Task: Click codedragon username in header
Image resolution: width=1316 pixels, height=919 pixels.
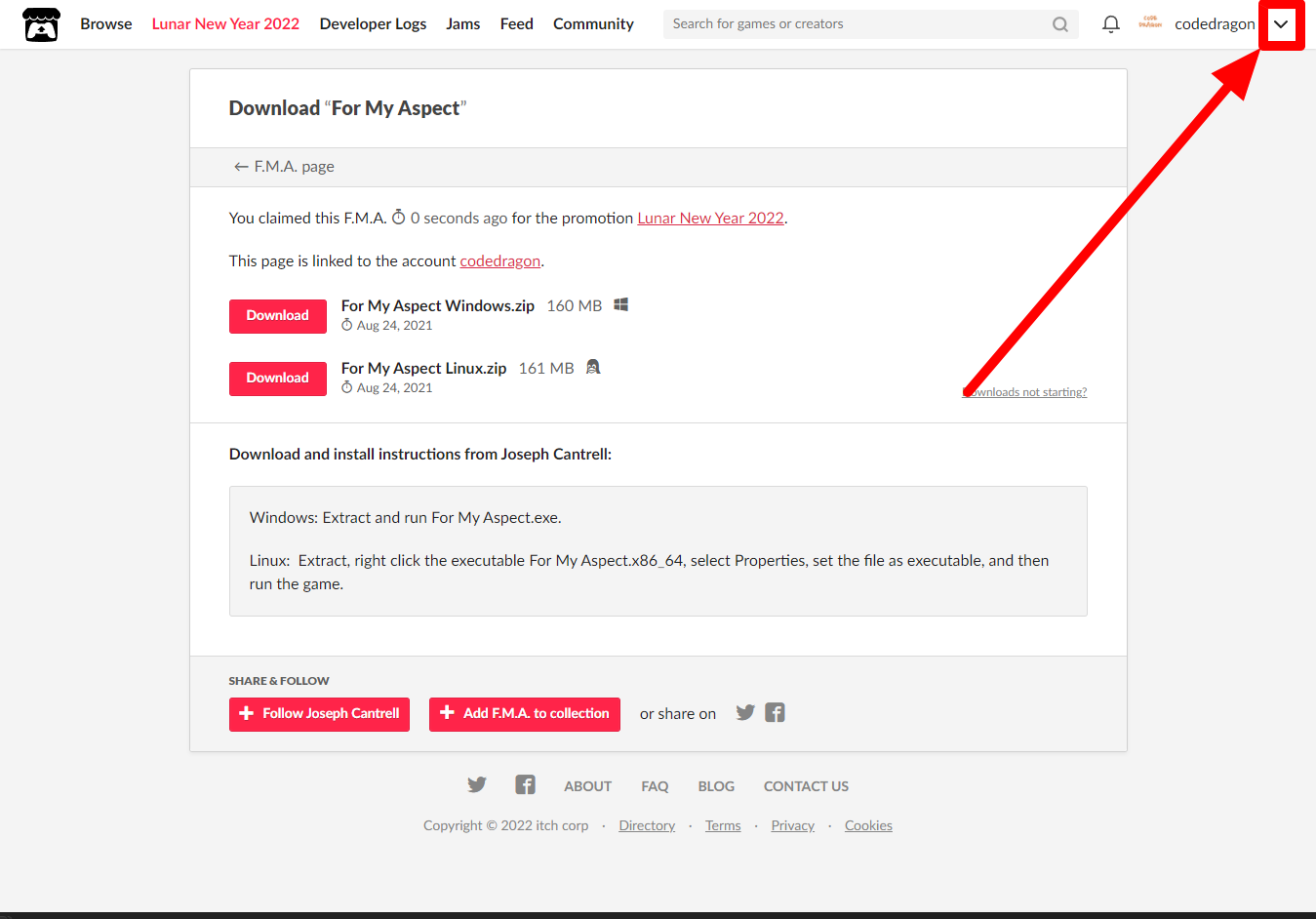Action: tap(1215, 24)
